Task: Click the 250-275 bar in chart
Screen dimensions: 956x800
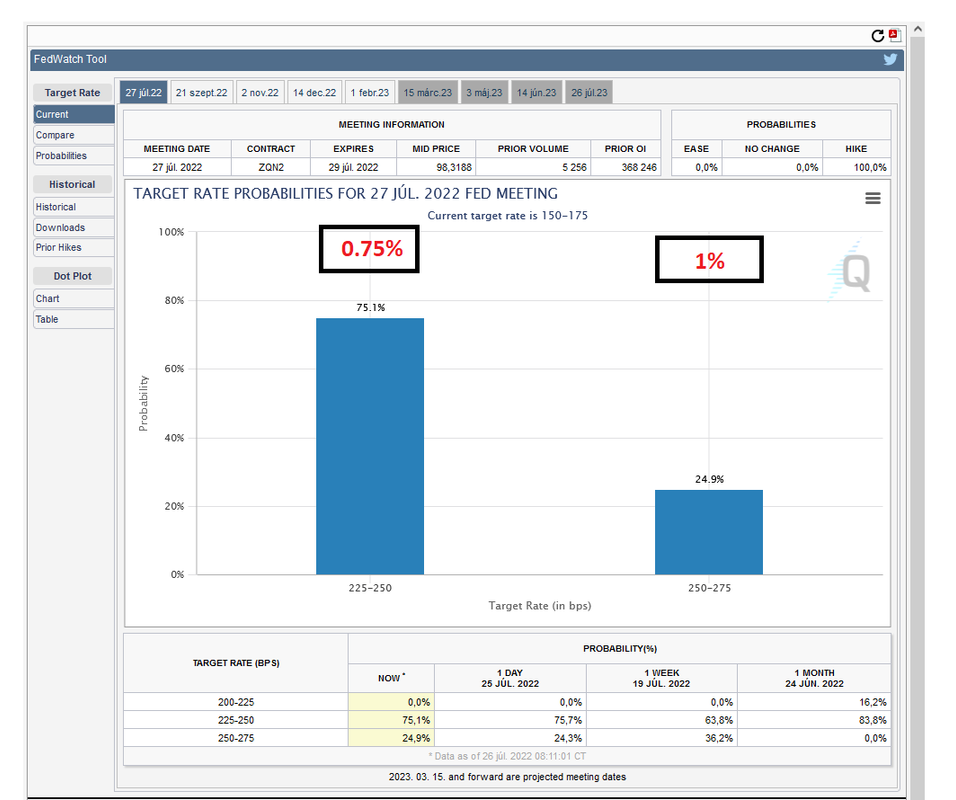Action: click(708, 532)
